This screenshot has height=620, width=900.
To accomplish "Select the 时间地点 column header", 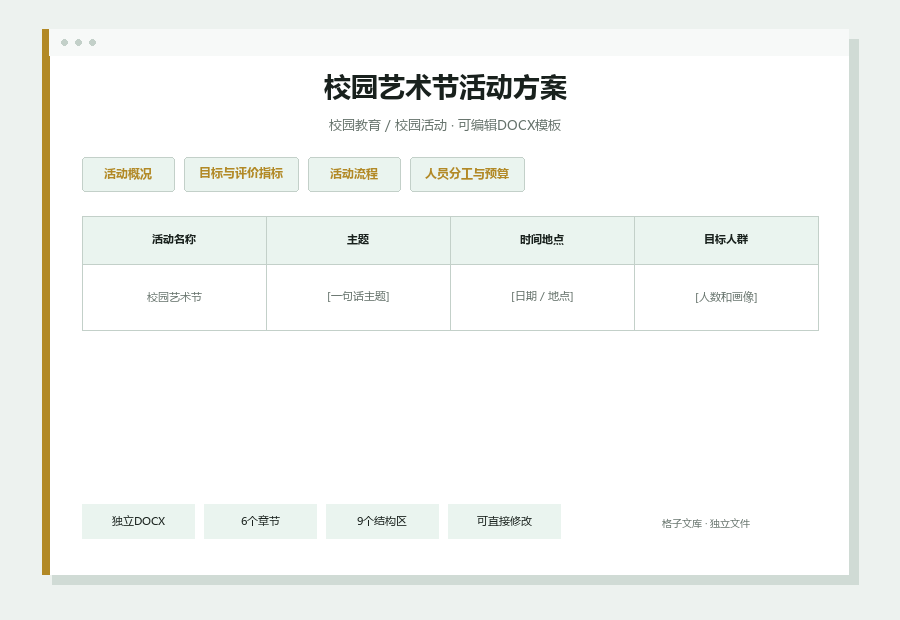I will (x=542, y=240).
